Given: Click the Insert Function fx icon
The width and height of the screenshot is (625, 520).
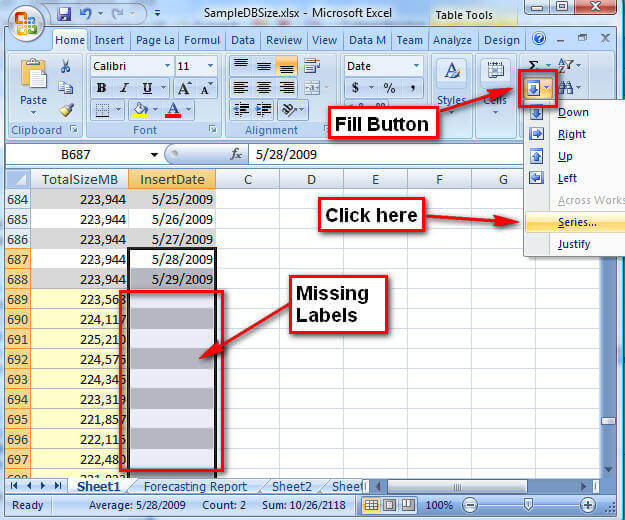Looking at the screenshot, I should [236, 154].
